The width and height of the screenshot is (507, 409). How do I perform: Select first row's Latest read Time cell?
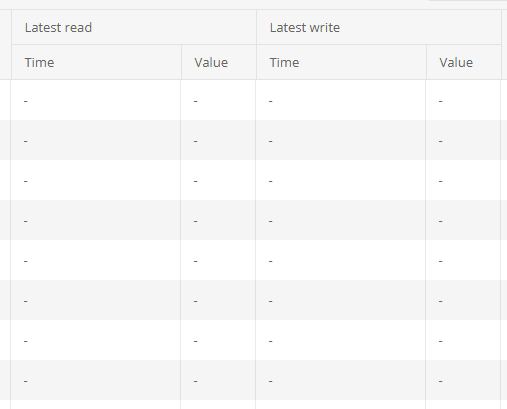coord(96,100)
